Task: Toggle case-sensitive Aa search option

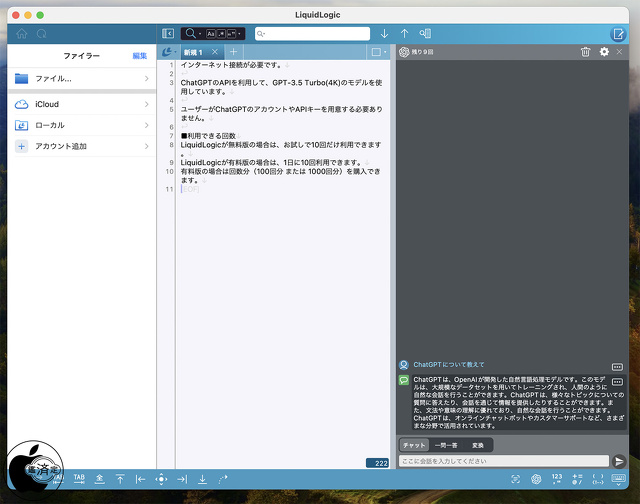Action: pyautogui.click(x=211, y=34)
